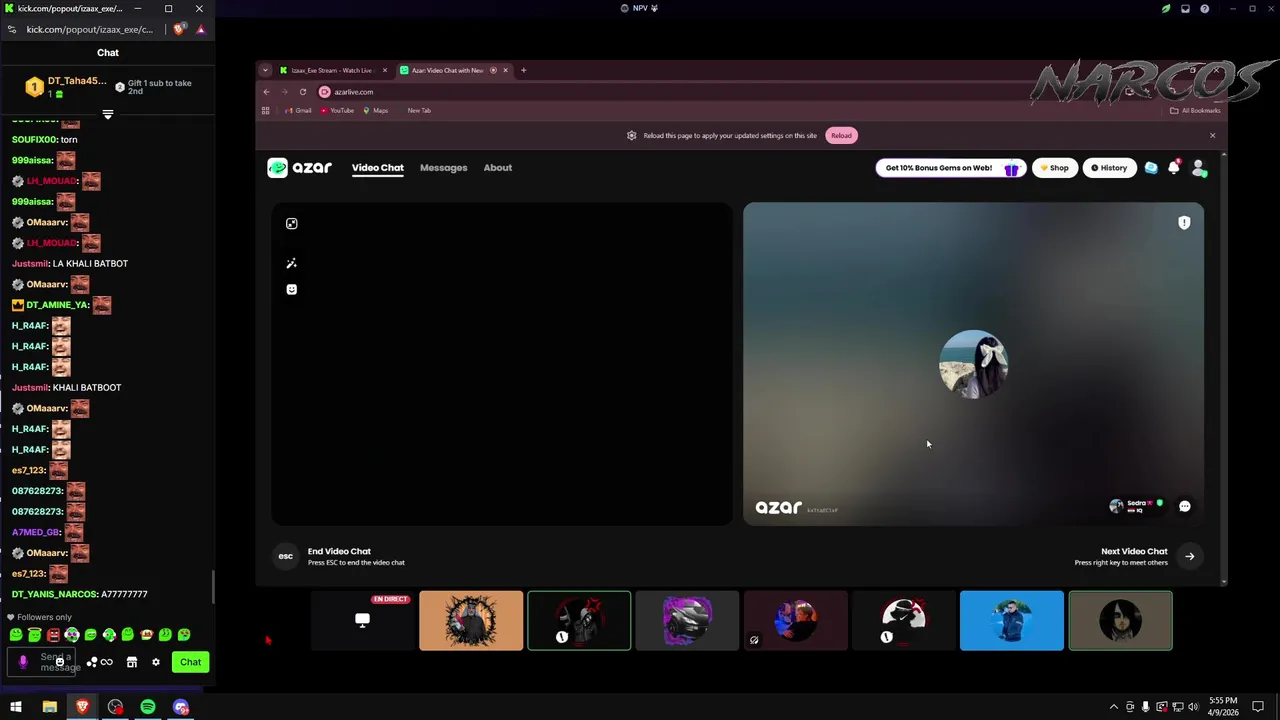Select the orange background participant tile
The width and height of the screenshot is (1280, 720).
[471, 621]
